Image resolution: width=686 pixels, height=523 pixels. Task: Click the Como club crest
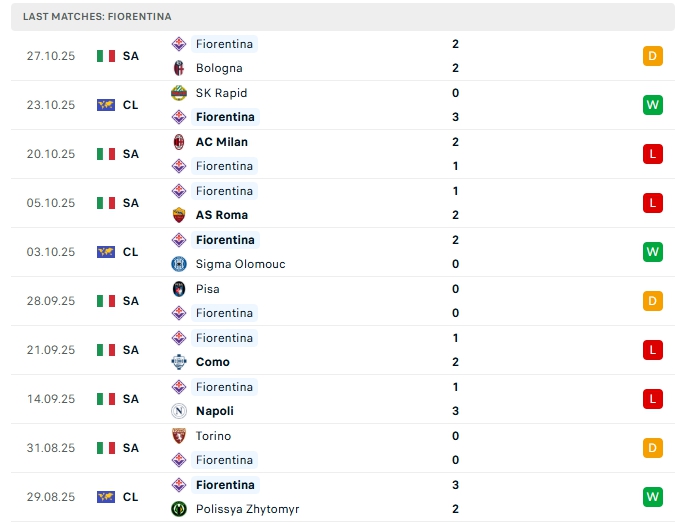coord(179,362)
